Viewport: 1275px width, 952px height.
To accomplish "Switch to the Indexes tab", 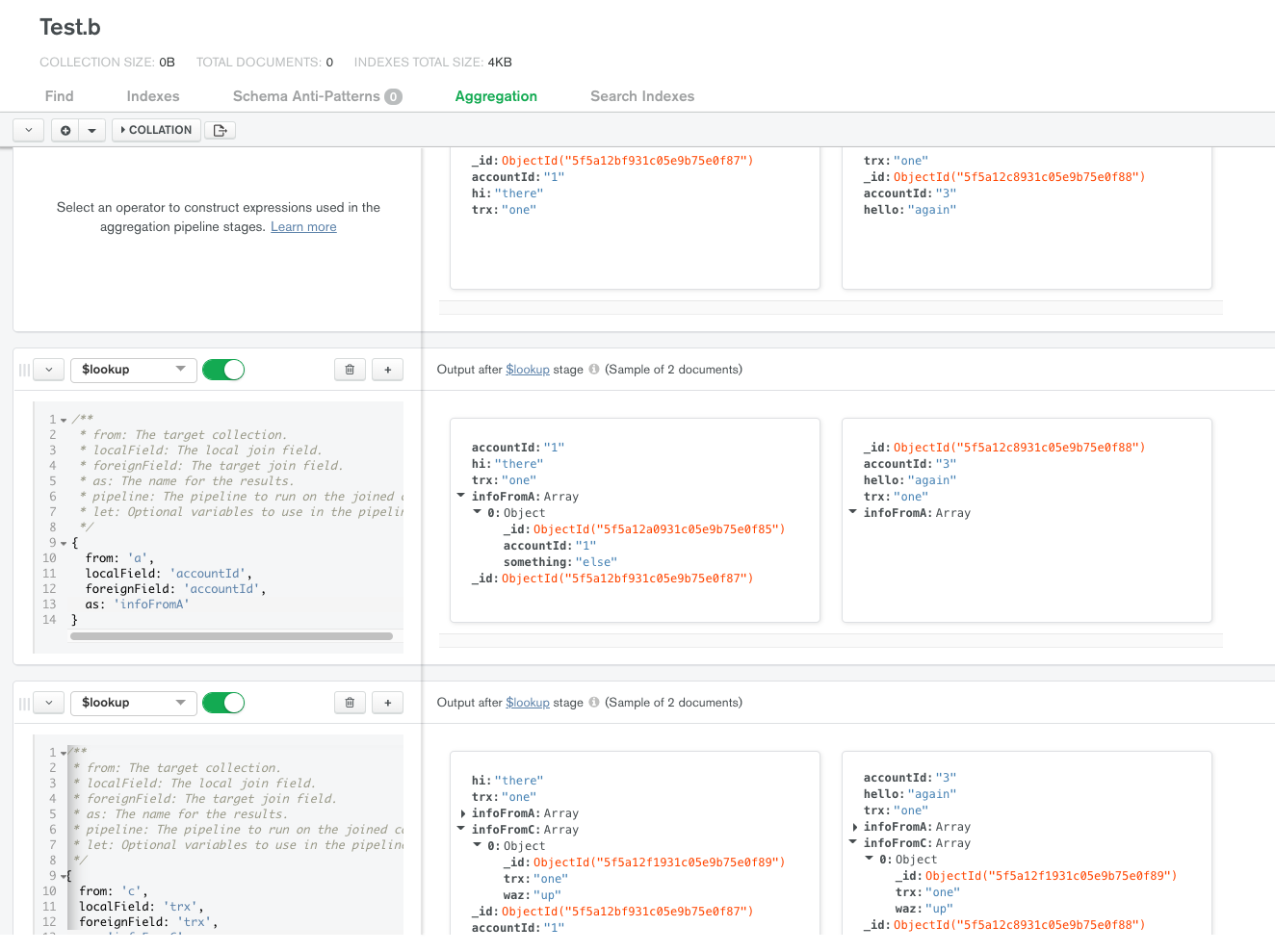I will pos(153,96).
